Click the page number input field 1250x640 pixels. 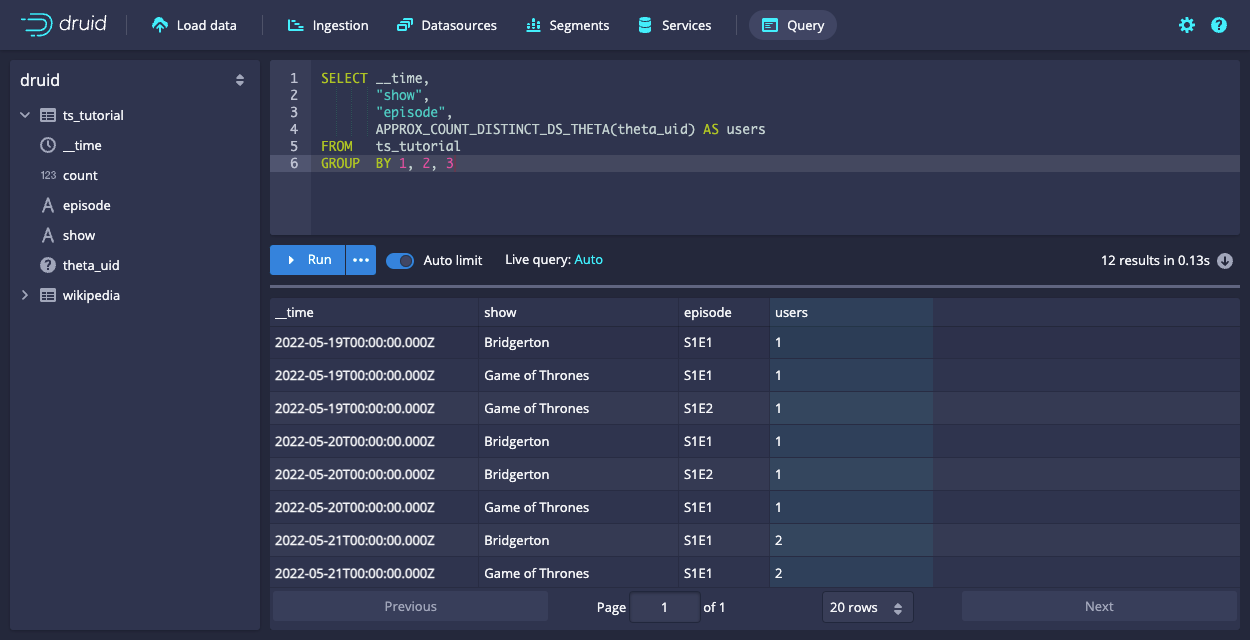[664, 607]
